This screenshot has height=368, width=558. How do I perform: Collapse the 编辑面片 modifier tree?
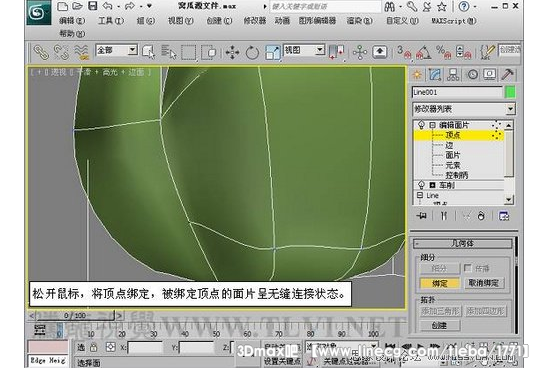coord(432,125)
